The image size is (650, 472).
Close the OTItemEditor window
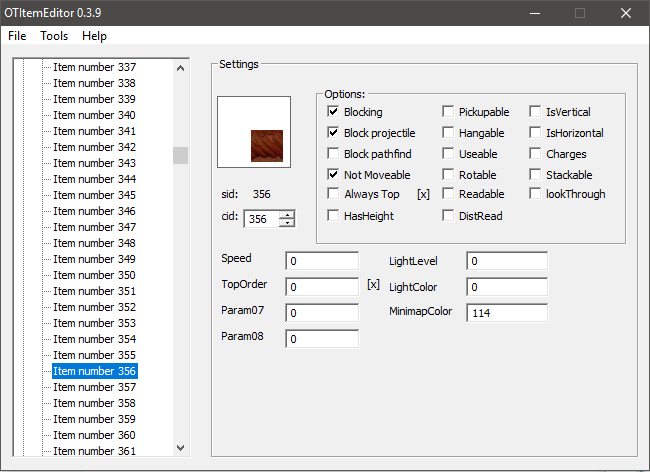(x=626, y=13)
